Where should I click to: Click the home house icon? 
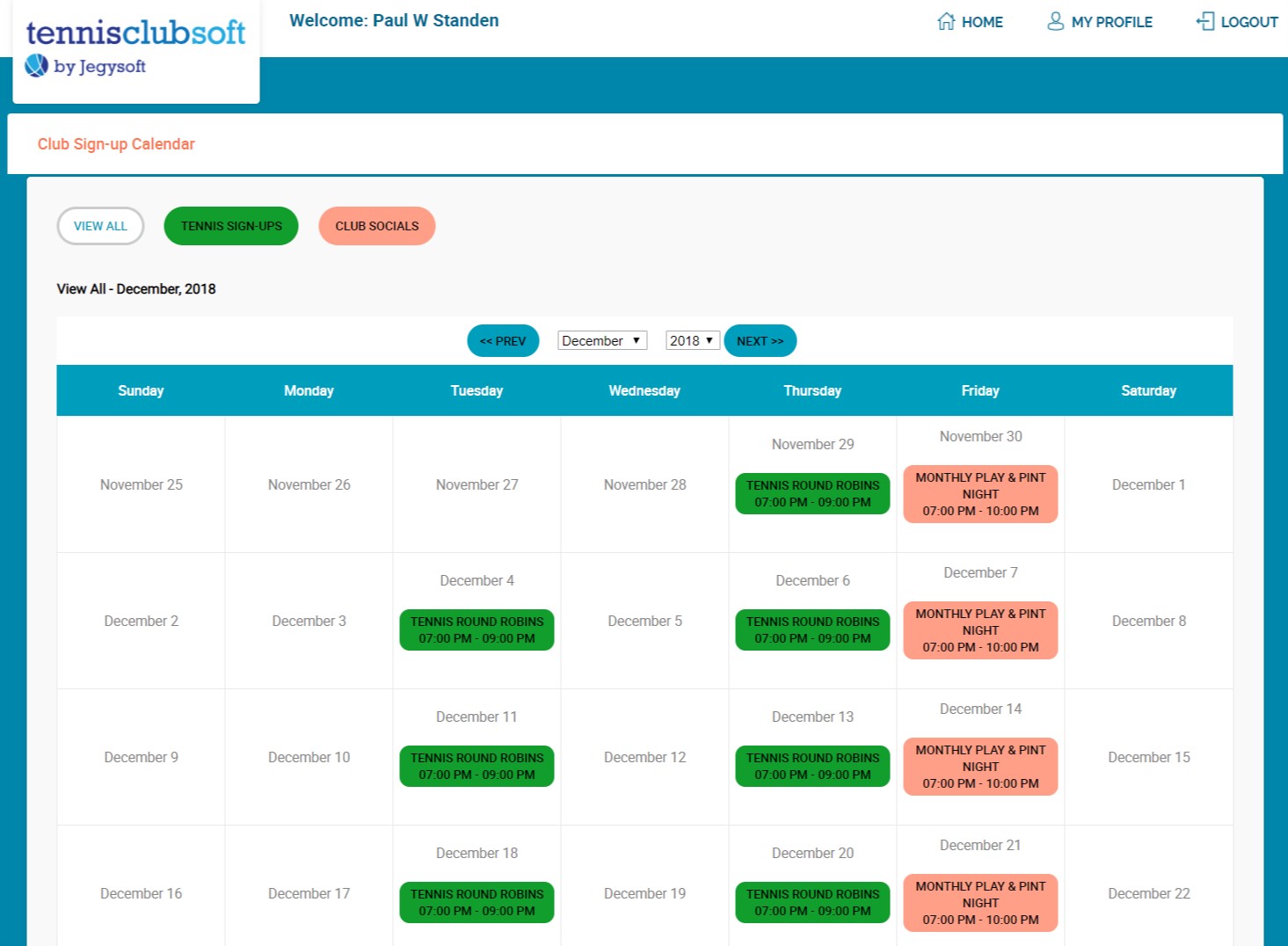[945, 21]
